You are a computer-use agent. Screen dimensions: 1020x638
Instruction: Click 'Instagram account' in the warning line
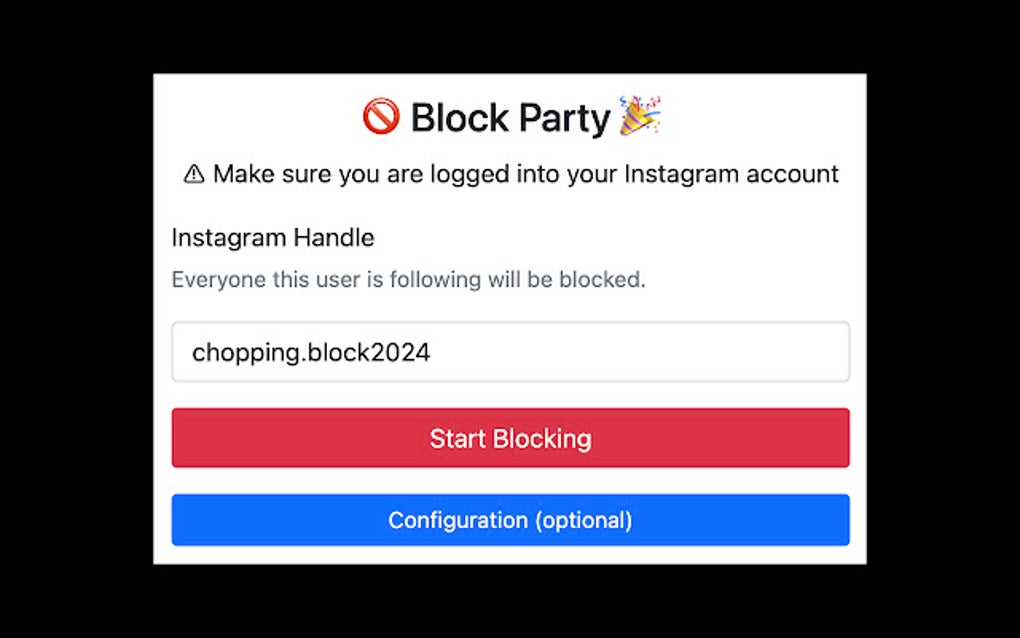[x=731, y=174]
